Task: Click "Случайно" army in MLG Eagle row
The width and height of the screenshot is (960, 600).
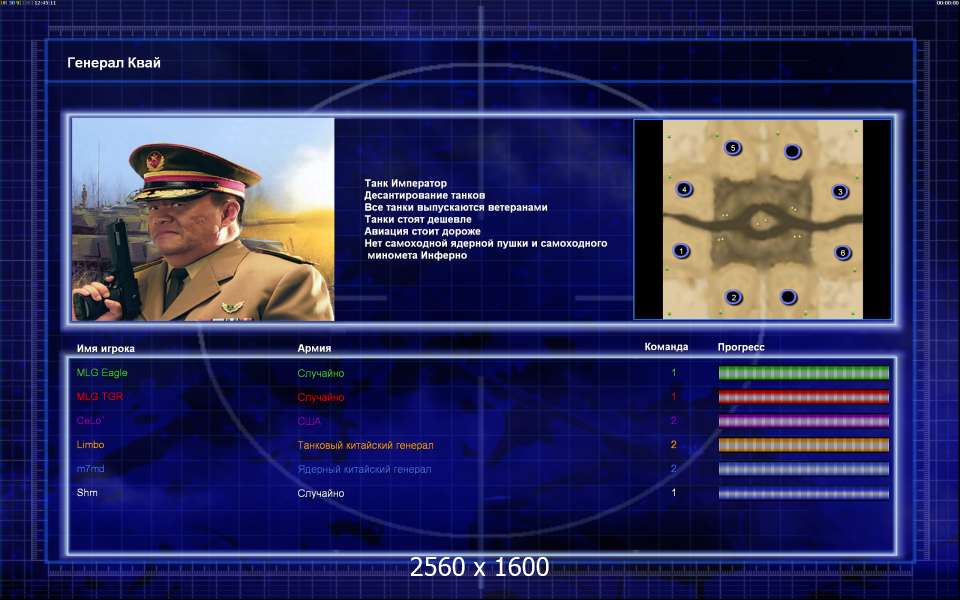Action: [x=321, y=373]
